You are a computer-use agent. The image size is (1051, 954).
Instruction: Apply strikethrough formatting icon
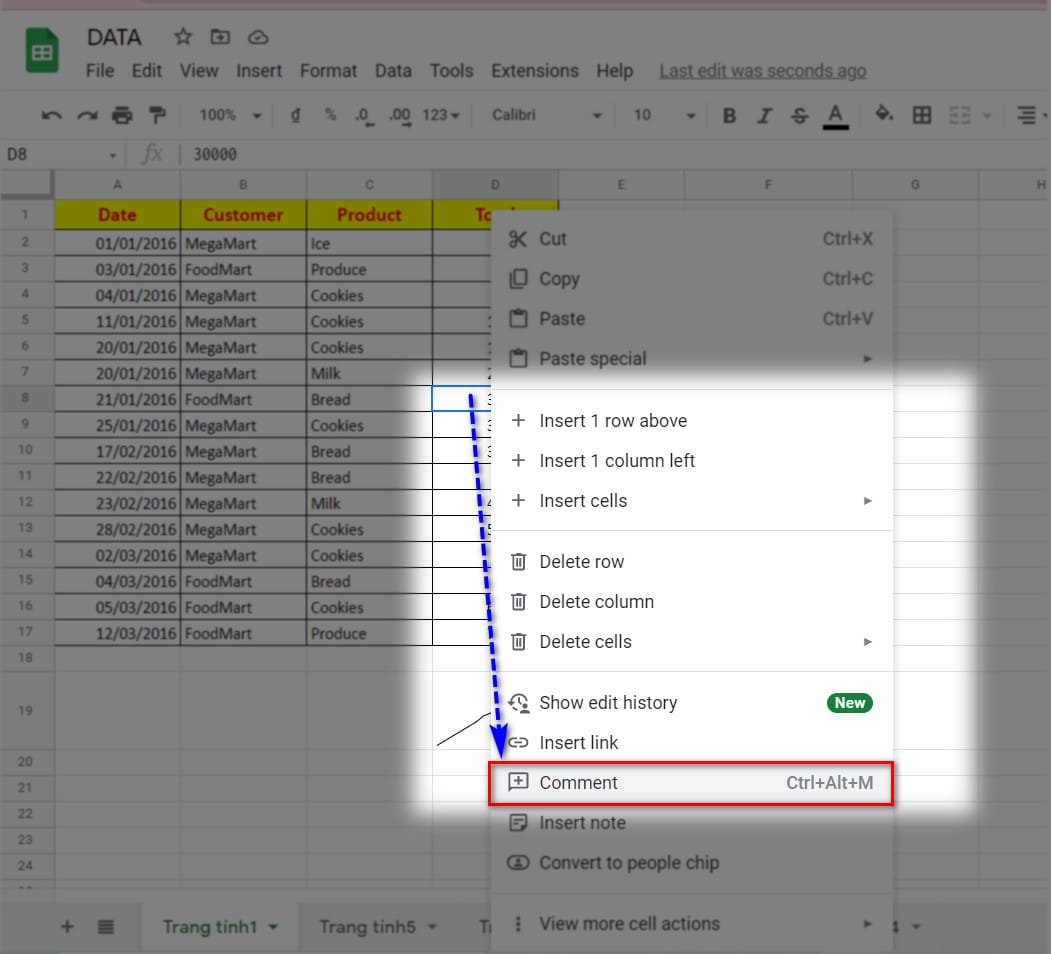[x=799, y=115]
